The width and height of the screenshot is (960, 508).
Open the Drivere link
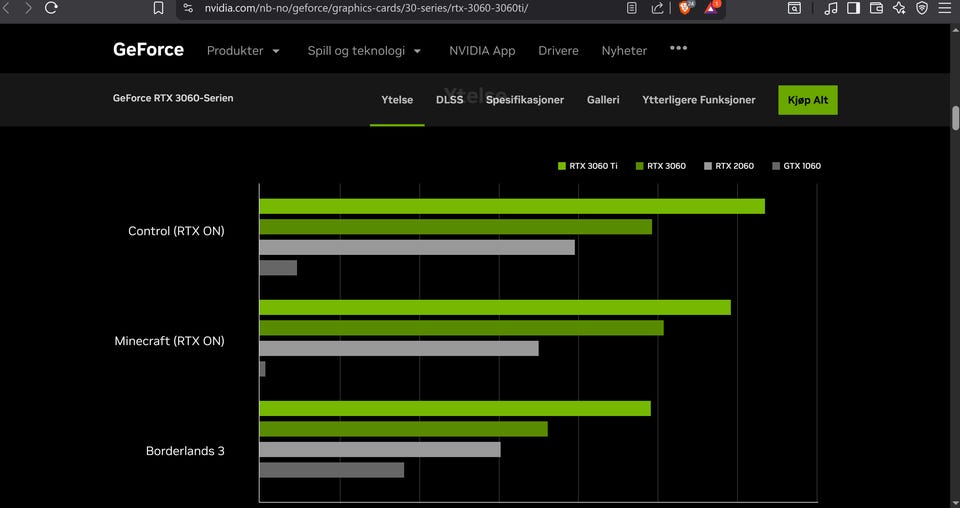(558, 51)
